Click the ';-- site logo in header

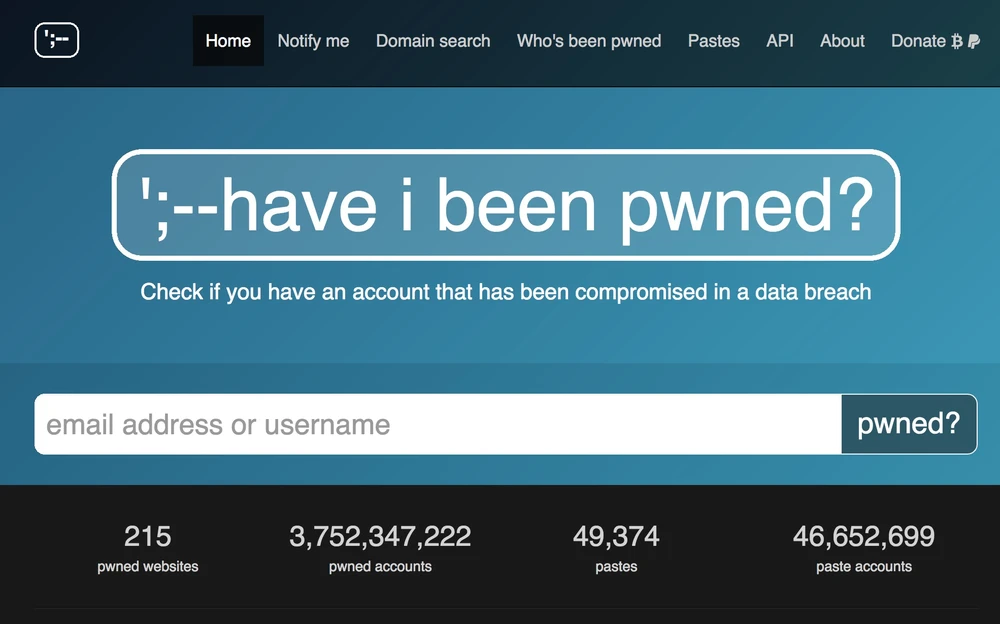coord(56,40)
